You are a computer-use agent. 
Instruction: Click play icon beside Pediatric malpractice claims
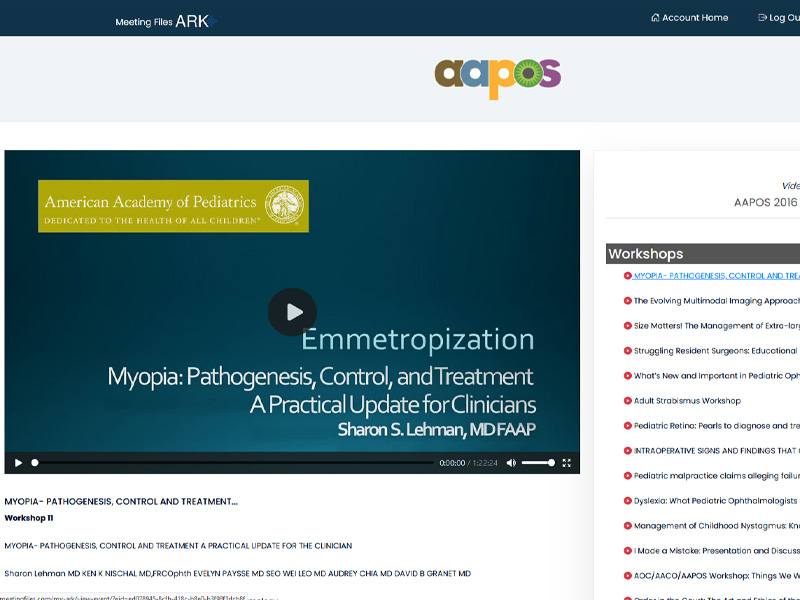tap(628, 476)
